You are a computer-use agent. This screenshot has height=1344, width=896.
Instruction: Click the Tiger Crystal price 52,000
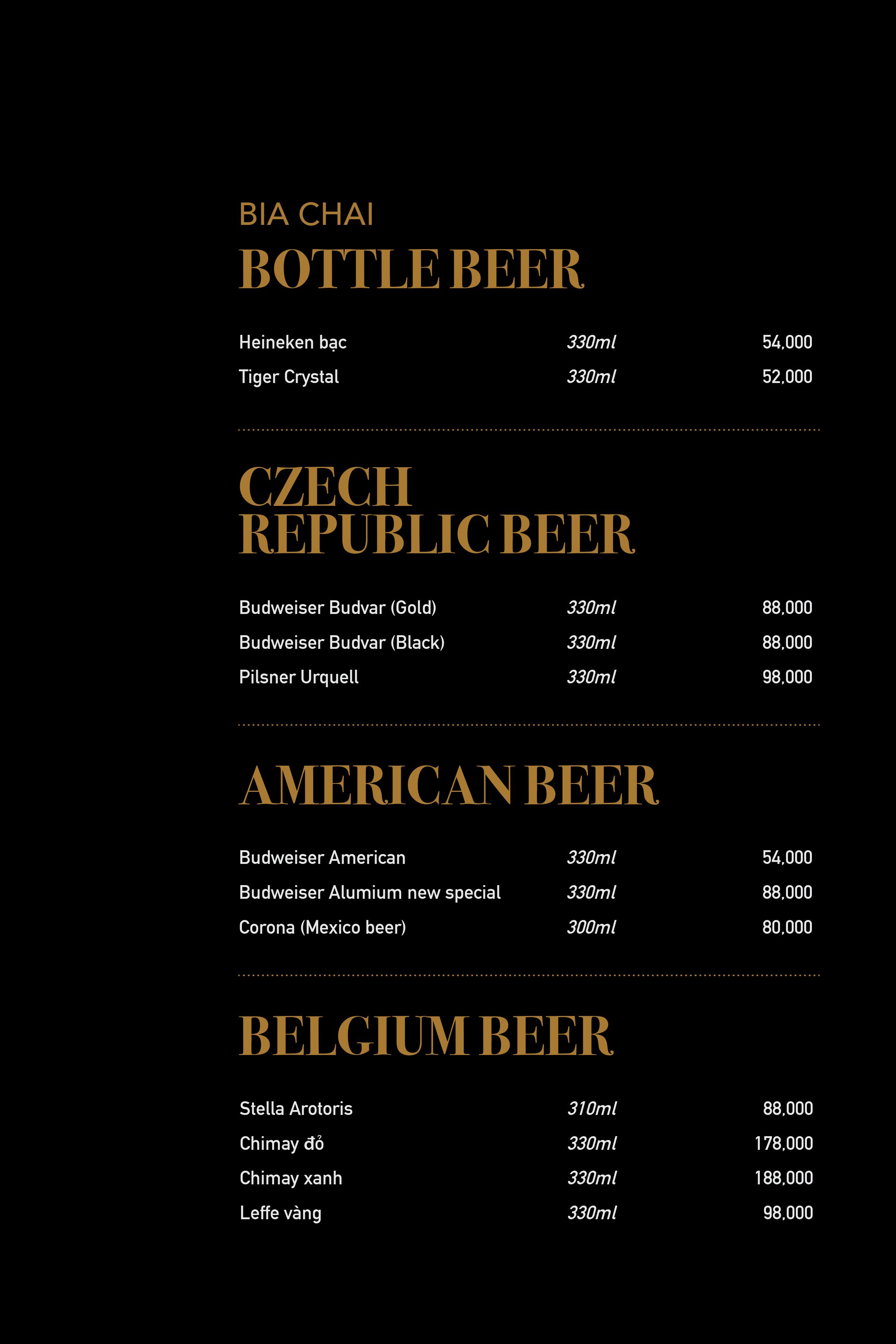[x=787, y=377]
